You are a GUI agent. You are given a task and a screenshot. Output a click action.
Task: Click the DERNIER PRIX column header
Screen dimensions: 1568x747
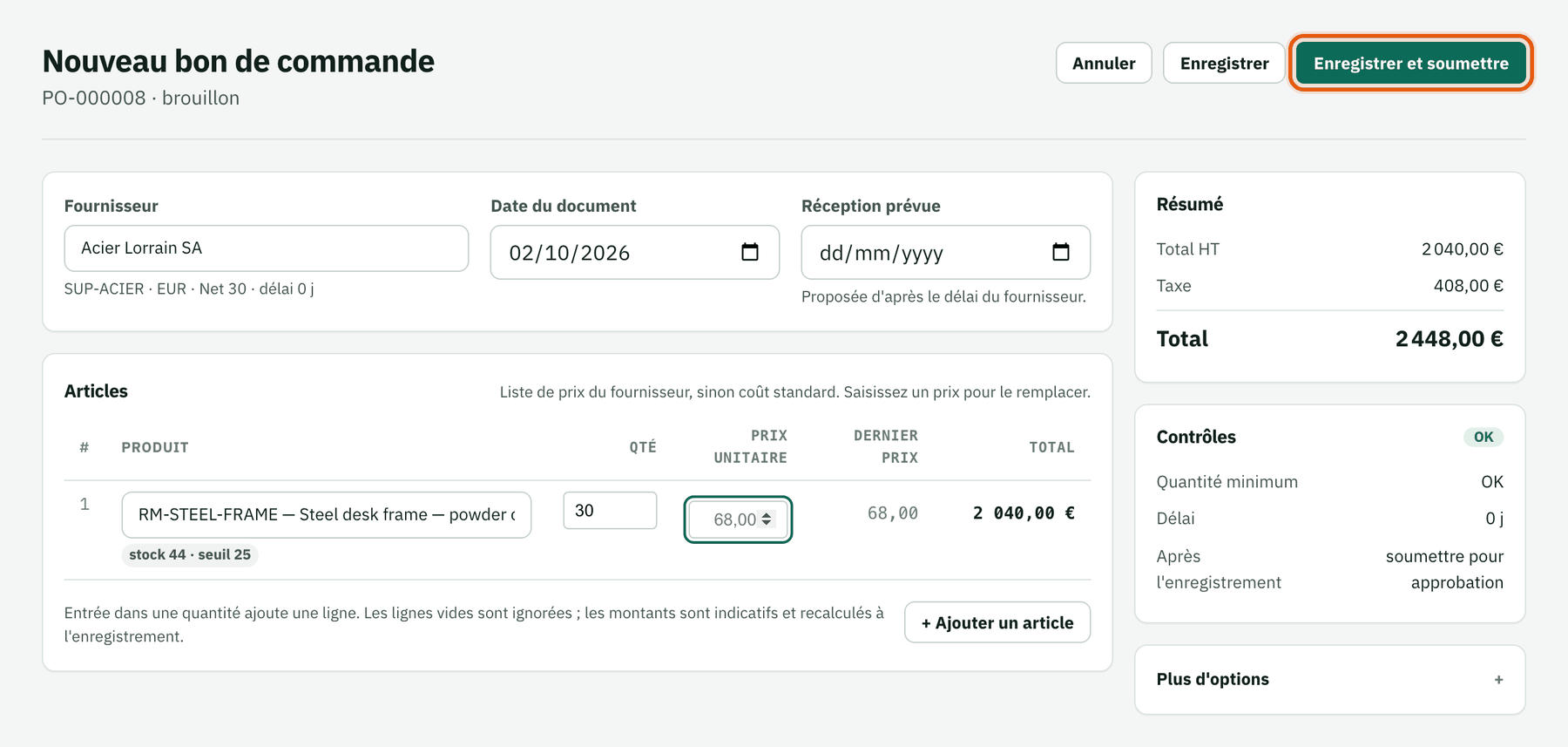pos(886,446)
